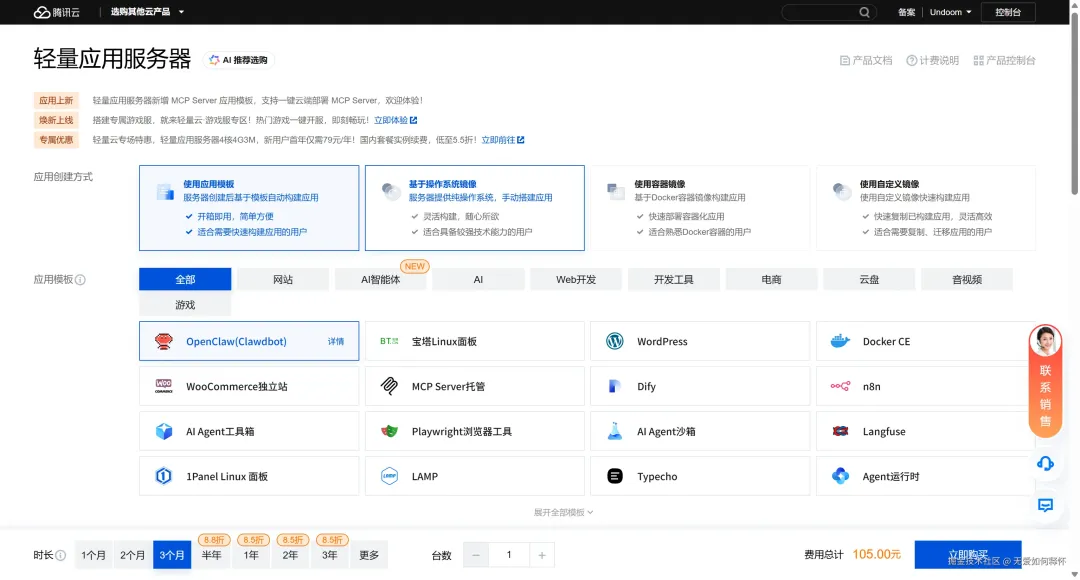The image size is (1080, 580).
Task: Click the headset customer service icon
Action: tap(1045, 464)
